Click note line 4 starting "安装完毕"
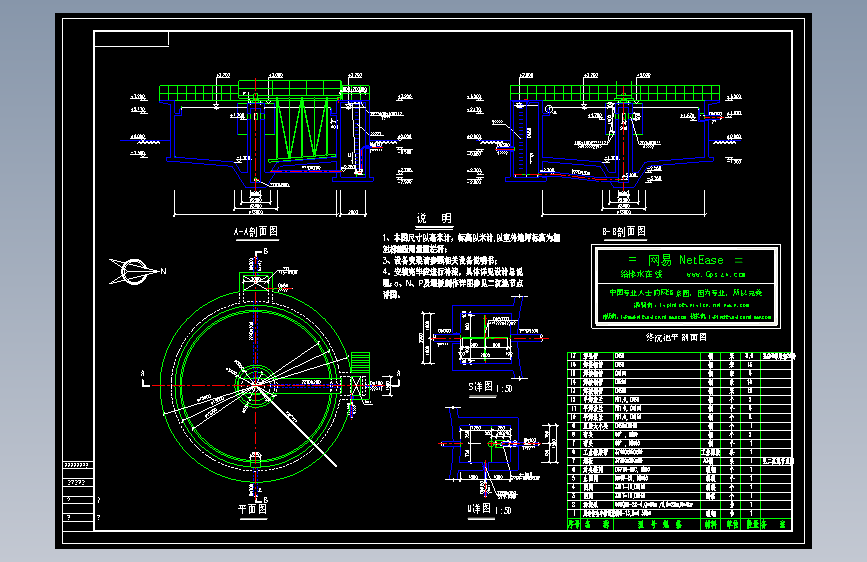This screenshot has height=562, width=867. pos(452,272)
